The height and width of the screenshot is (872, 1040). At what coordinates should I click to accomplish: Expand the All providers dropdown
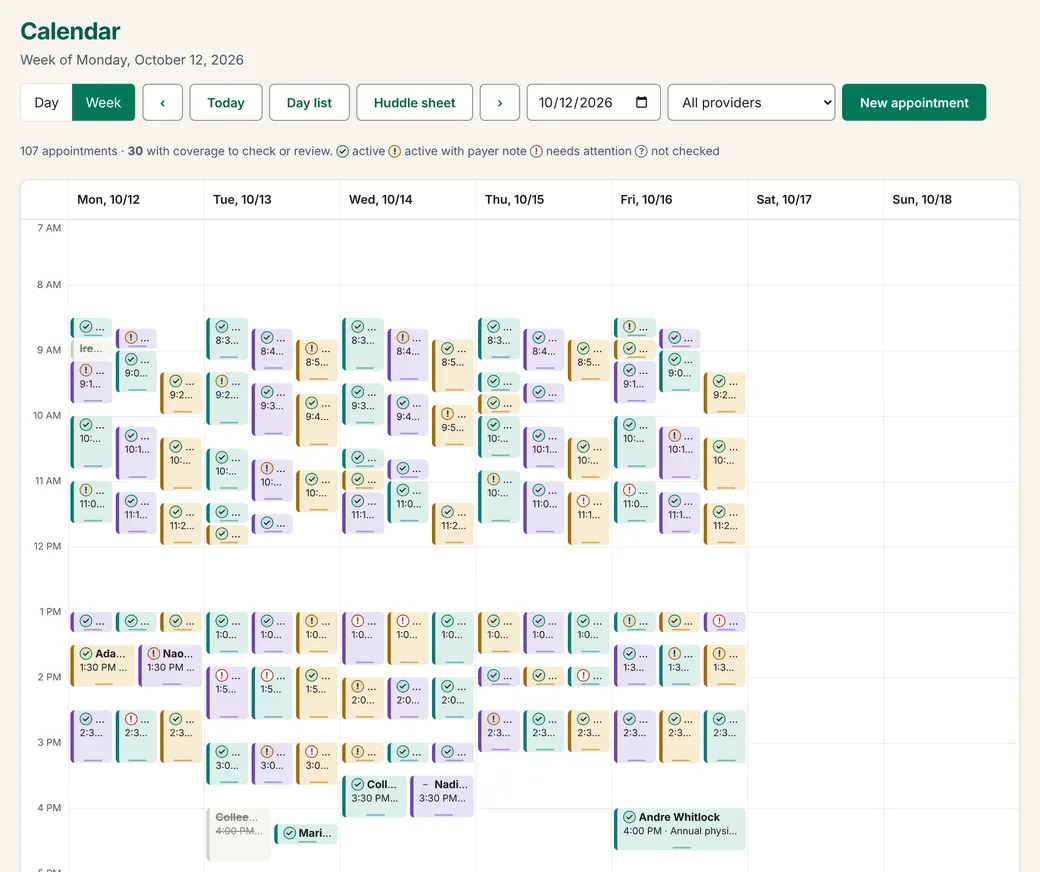pyautogui.click(x=751, y=102)
